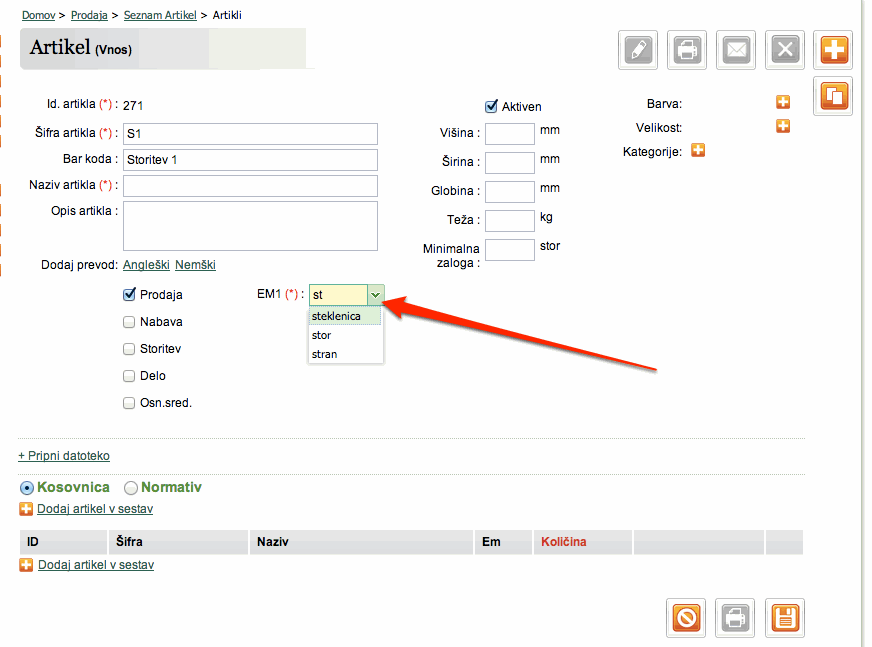Click the gray X delete icon

click(785, 50)
